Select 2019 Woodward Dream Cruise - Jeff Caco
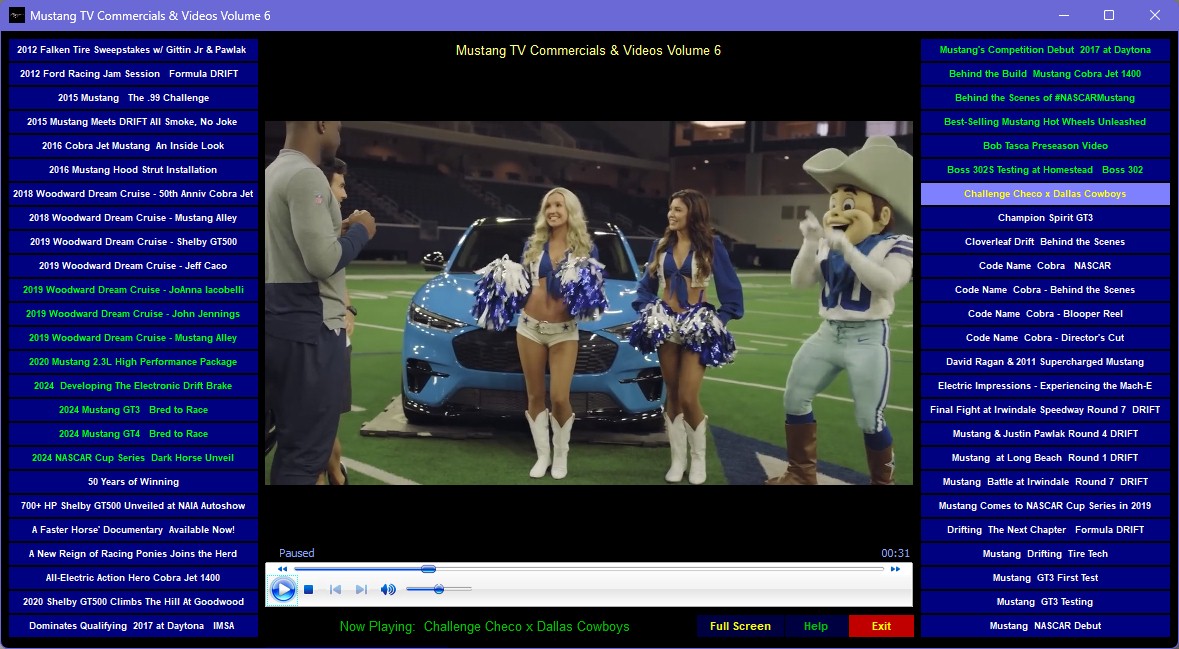1179x649 pixels. (133, 266)
